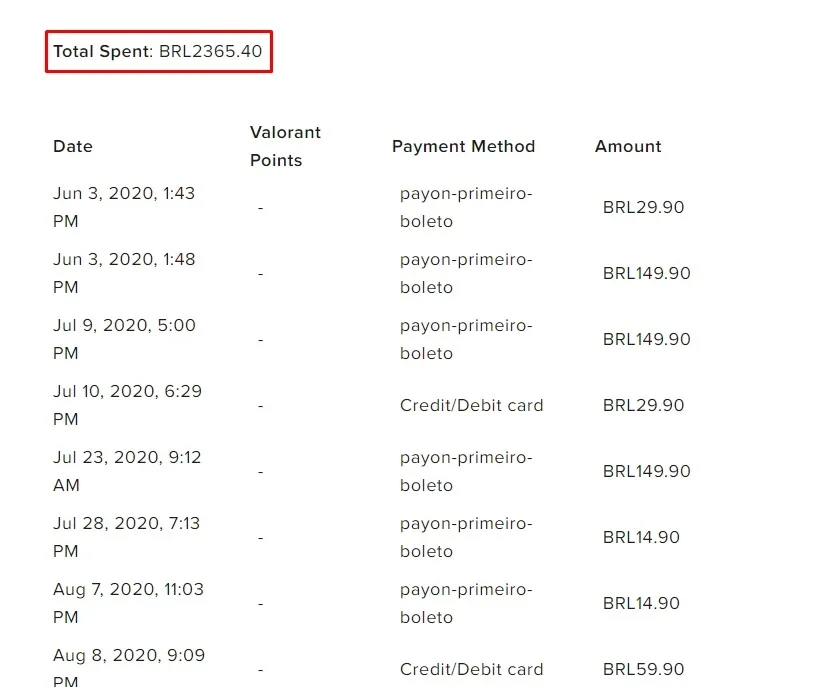Click the Valorant Points column header
The height and width of the screenshot is (687, 817).
(x=286, y=146)
